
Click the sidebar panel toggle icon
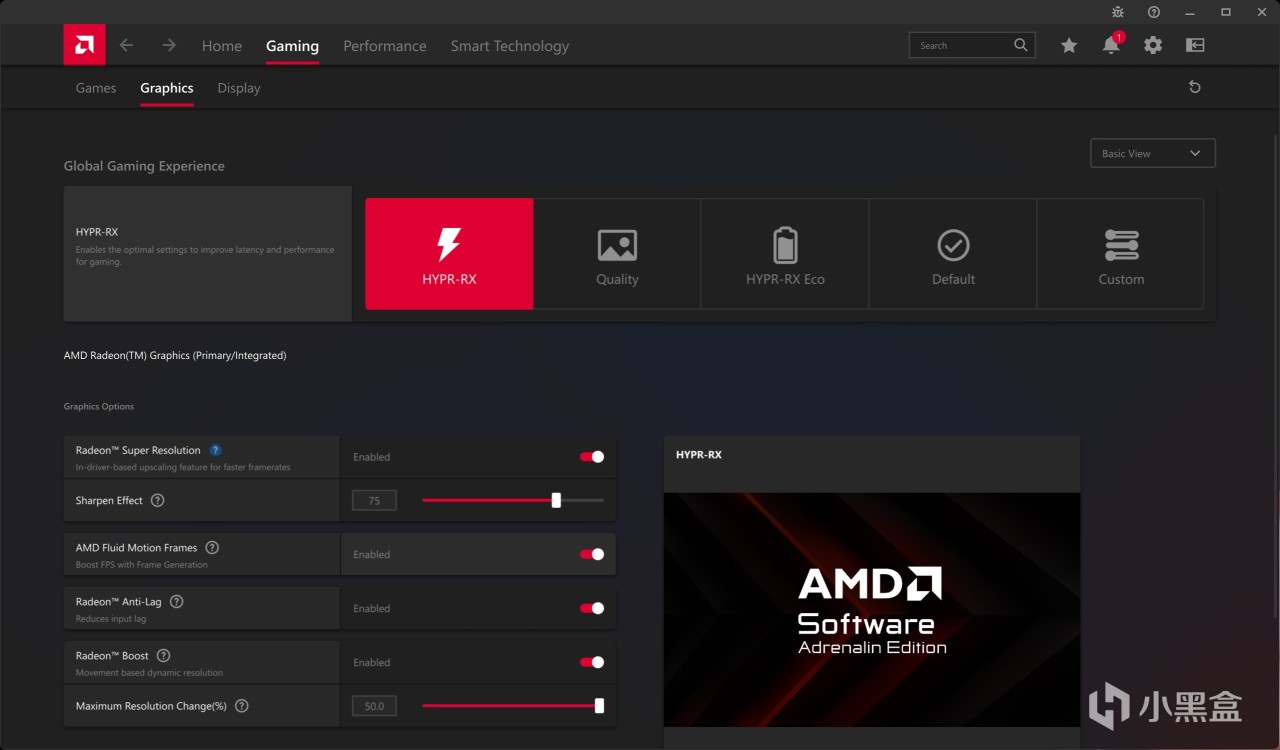1195,45
